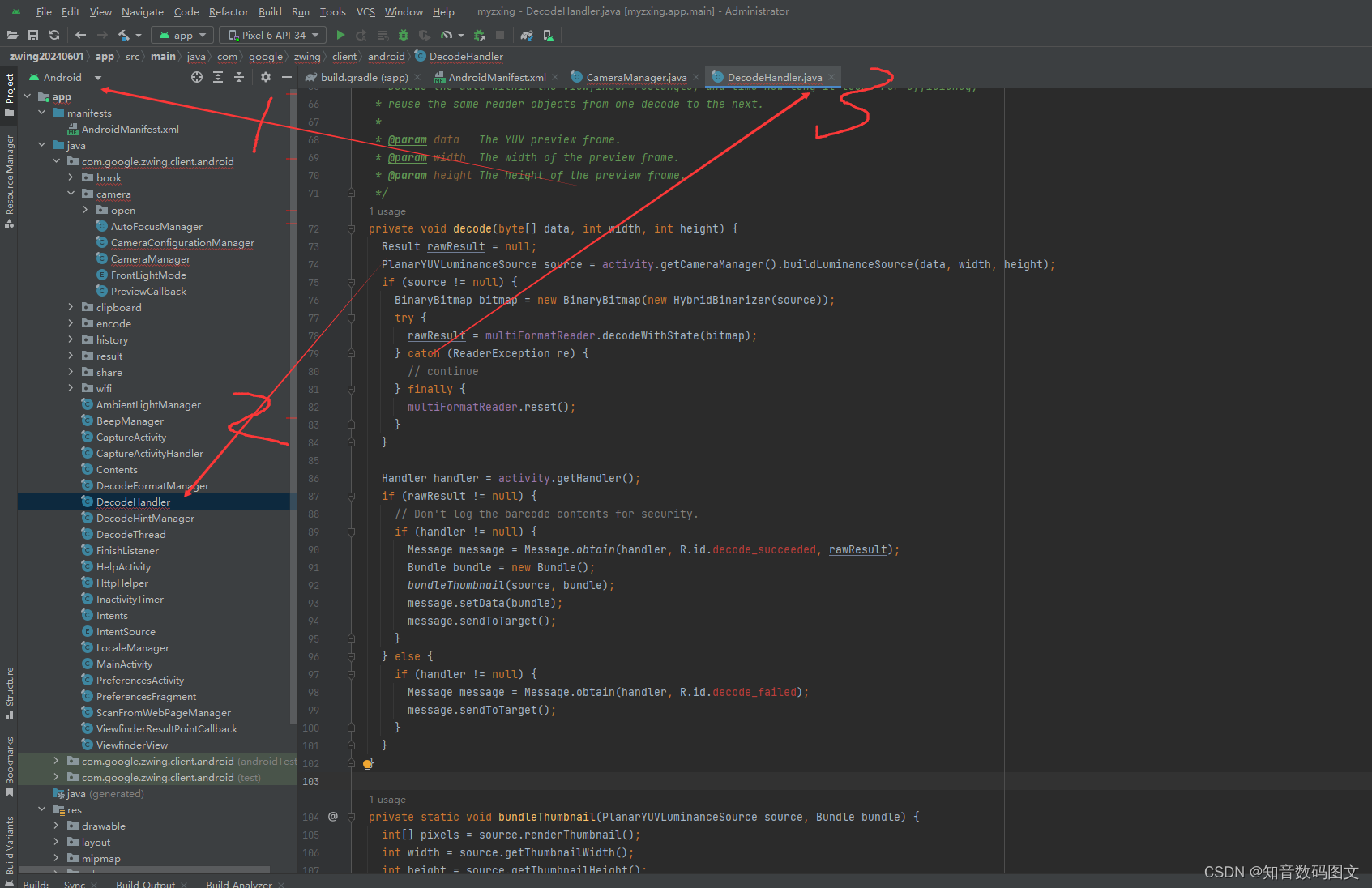The height and width of the screenshot is (888, 1372).
Task: Switch to the CameraManager.java tab
Action: tap(635, 77)
